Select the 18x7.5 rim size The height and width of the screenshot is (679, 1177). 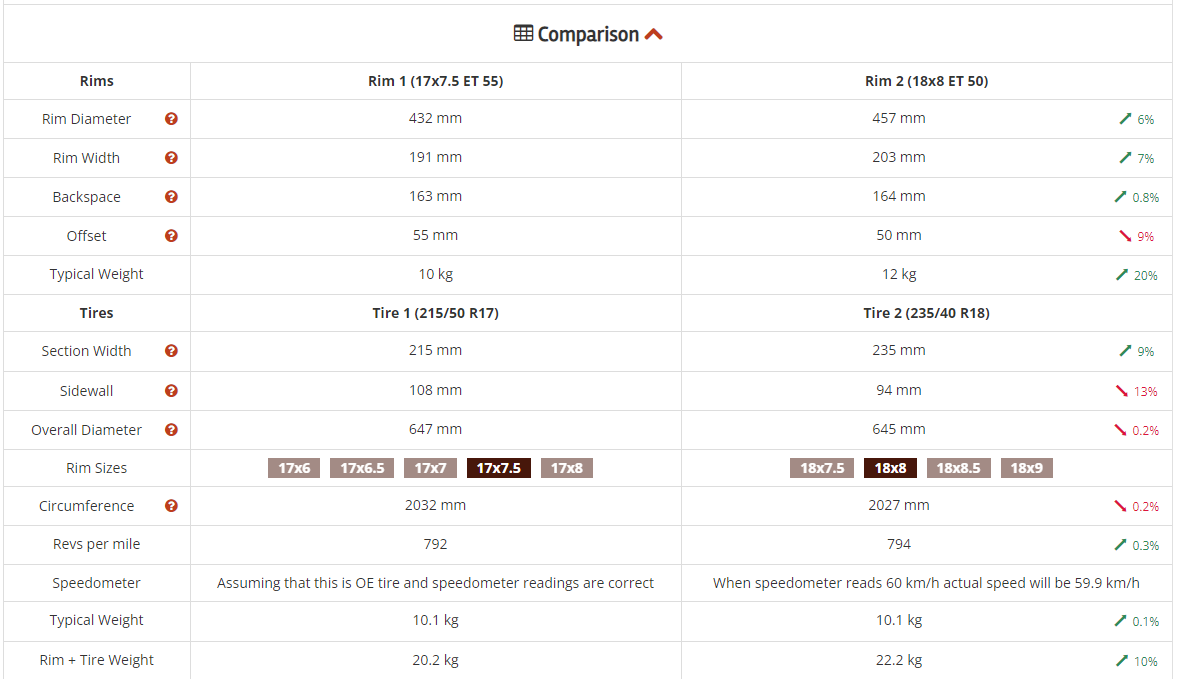pyautogui.click(x=822, y=468)
